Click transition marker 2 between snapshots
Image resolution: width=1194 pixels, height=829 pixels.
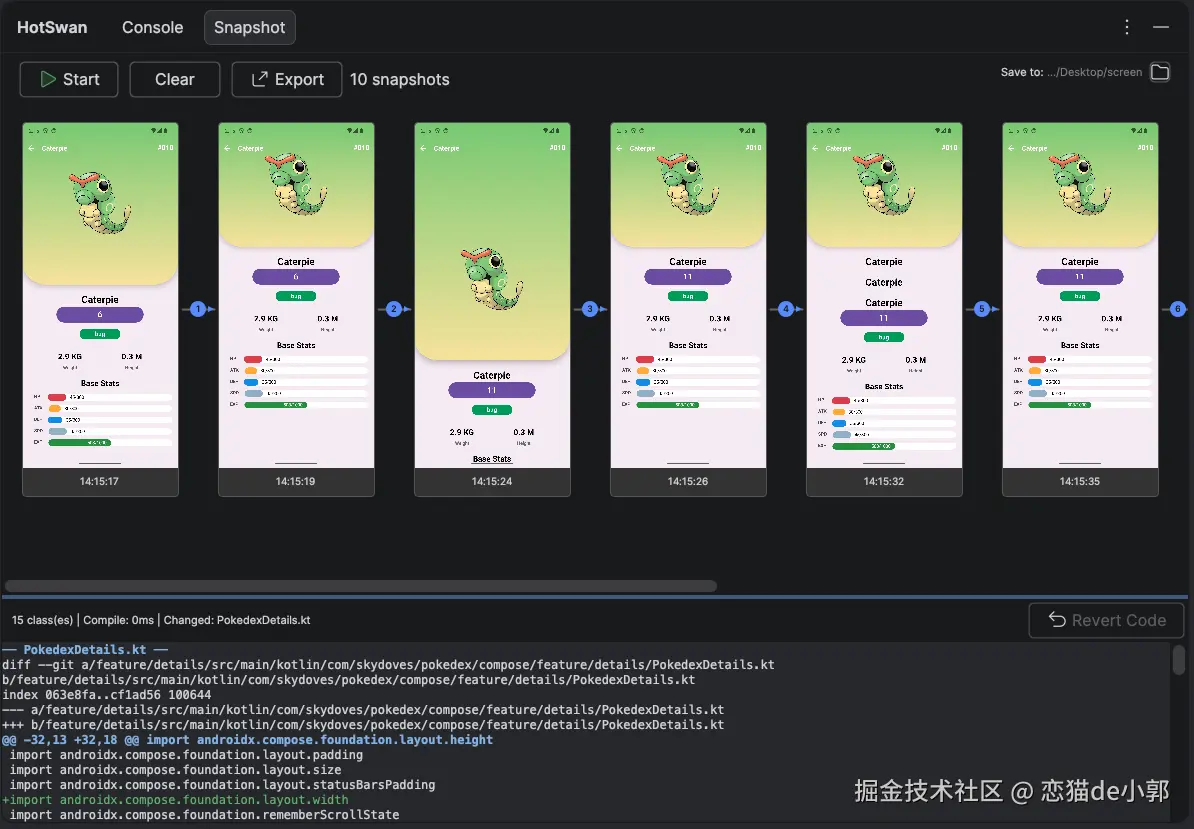[394, 309]
